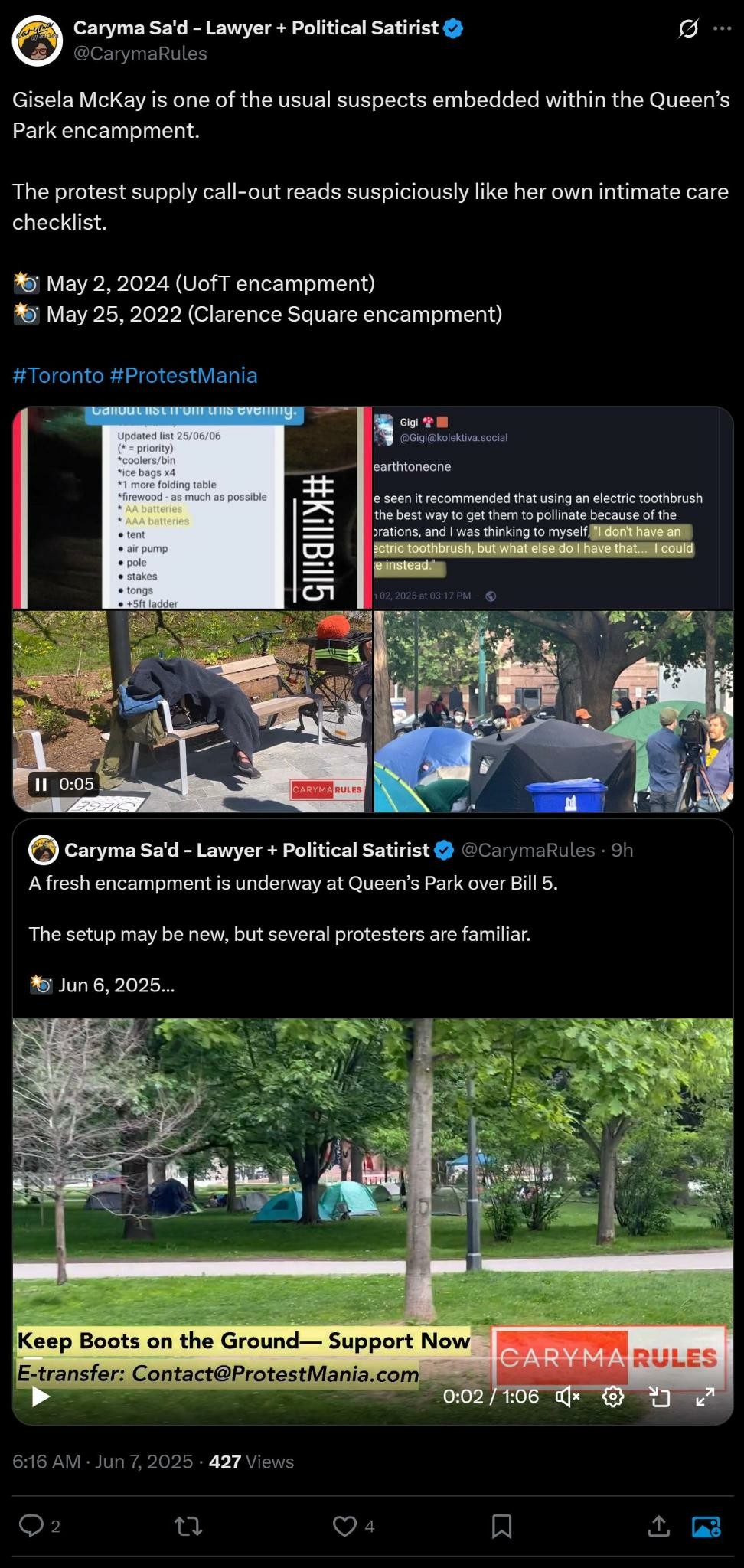Open Caryma Sa'd profile avatar

[38, 40]
